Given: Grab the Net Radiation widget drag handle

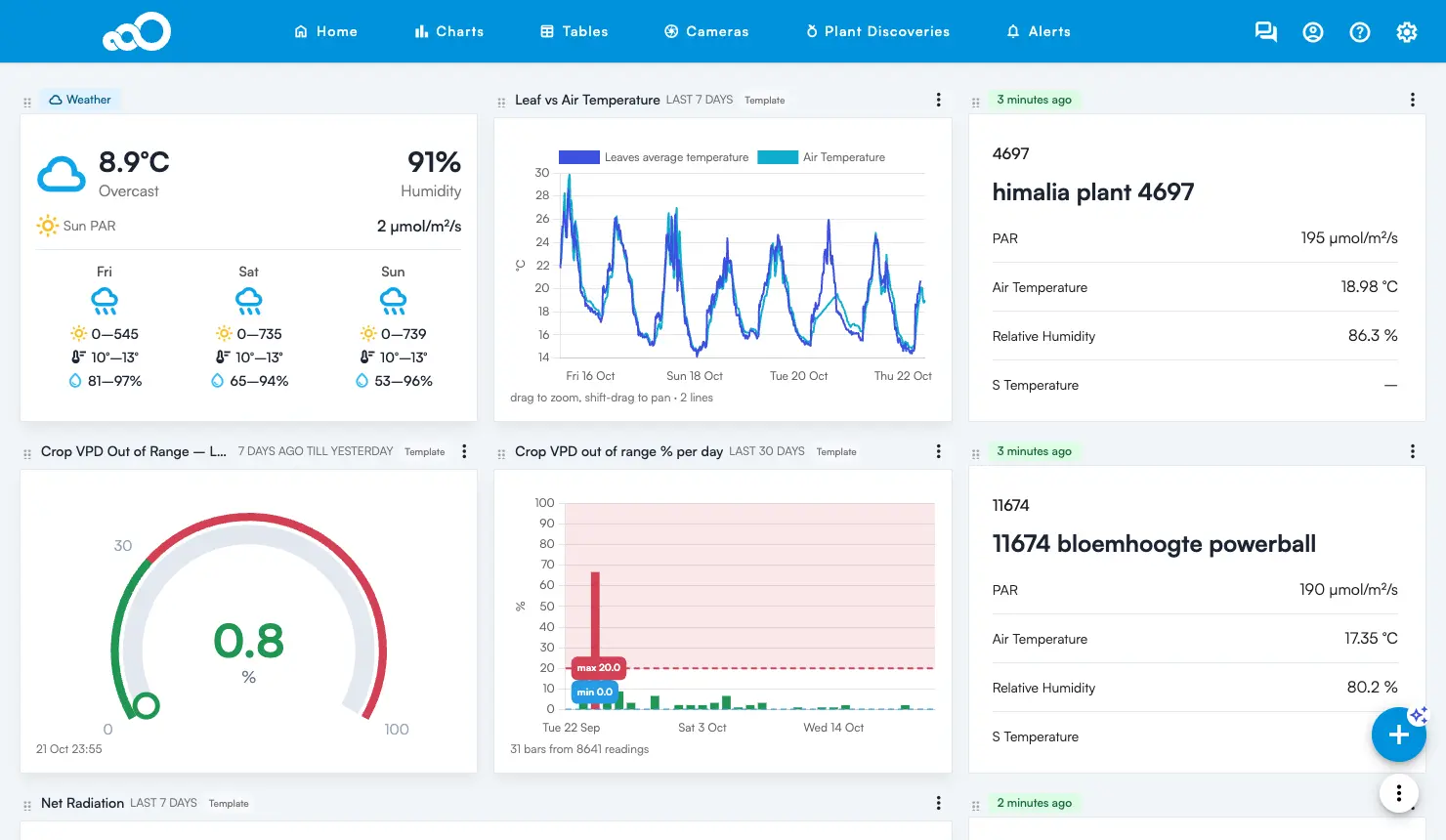Looking at the screenshot, I should pyautogui.click(x=27, y=805).
